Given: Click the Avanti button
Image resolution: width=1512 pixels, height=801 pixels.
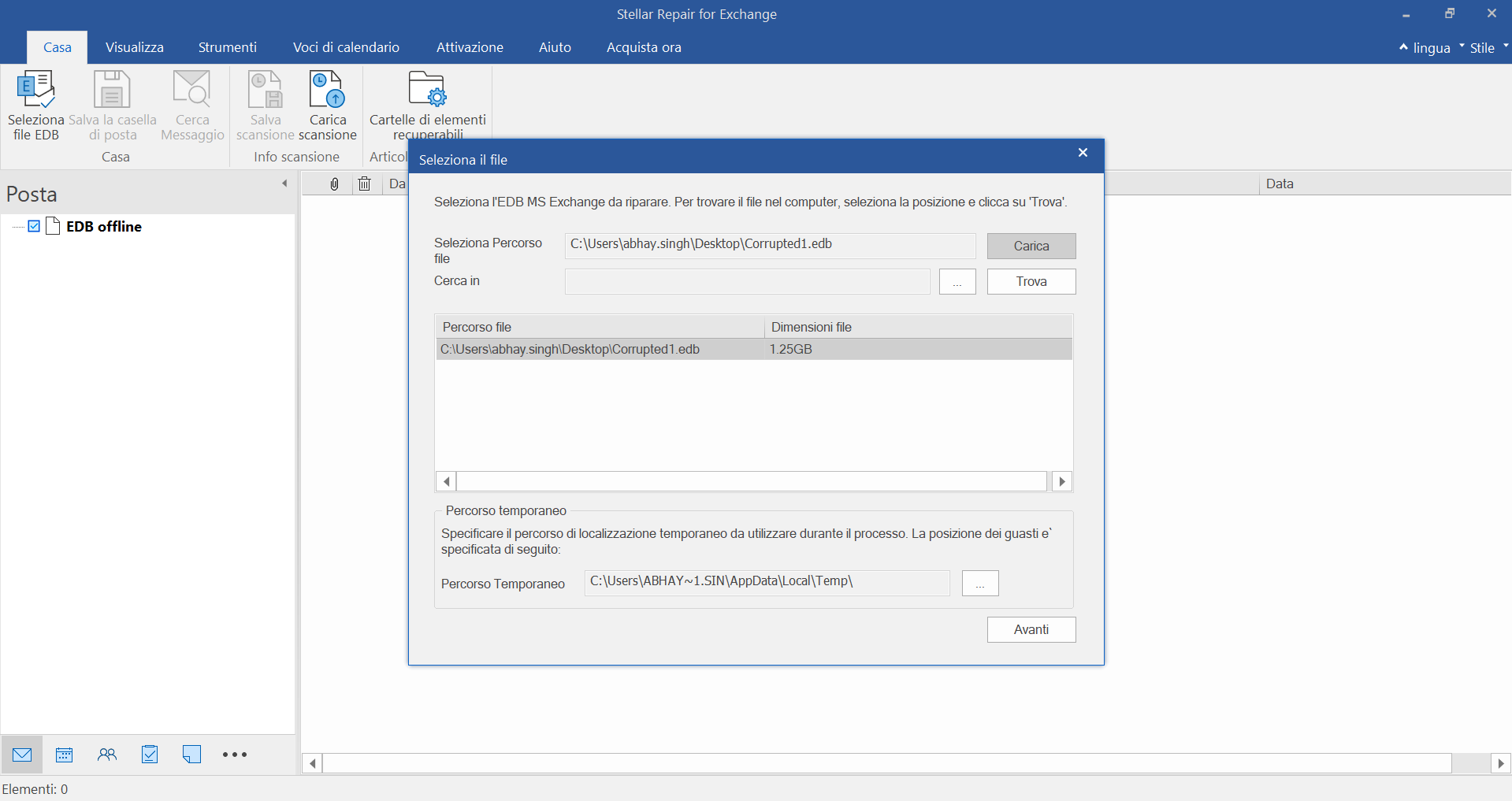Looking at the screenshot, I should pos(1031,629).
